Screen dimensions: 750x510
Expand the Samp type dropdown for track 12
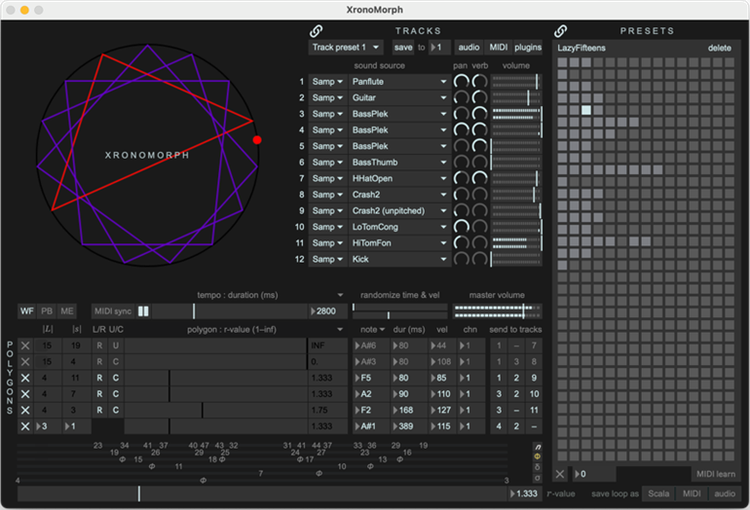click(x=326, y=260)
